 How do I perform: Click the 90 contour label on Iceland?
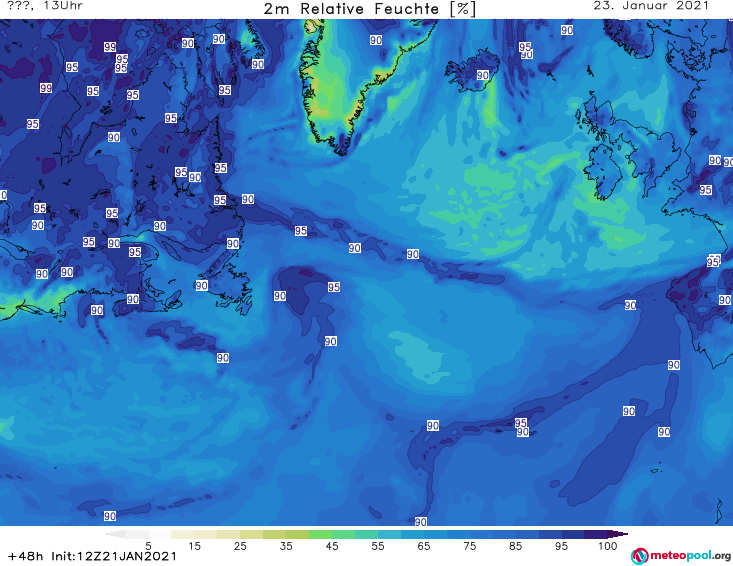click(x=482, y=75)
